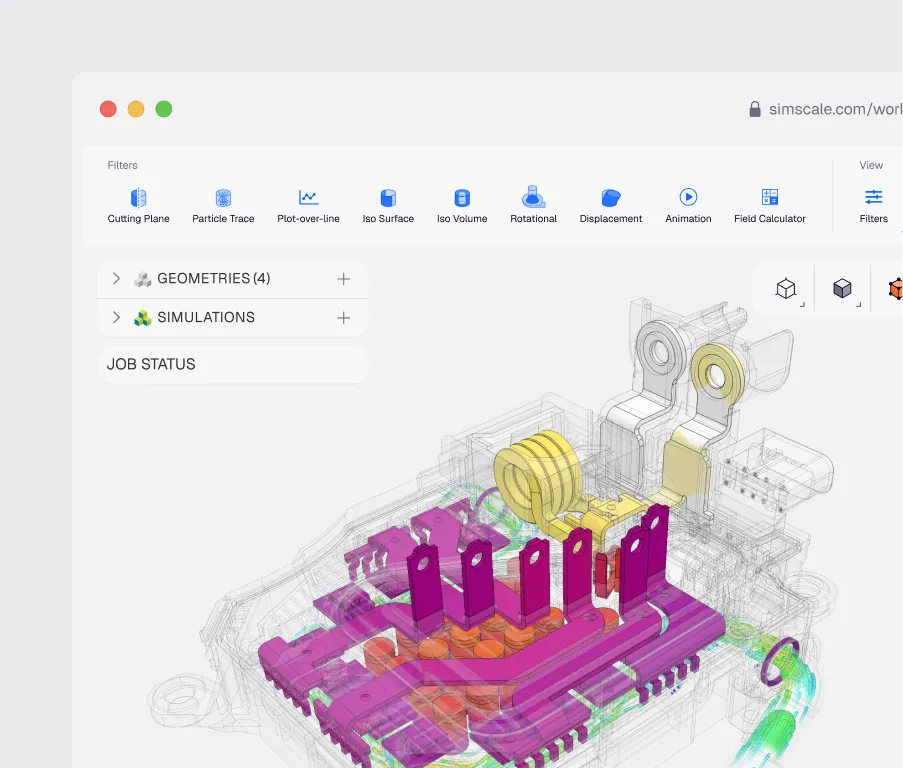Apply the Iso Surface filter
This screenshot has height=768, width=903.
click(388, 206)
